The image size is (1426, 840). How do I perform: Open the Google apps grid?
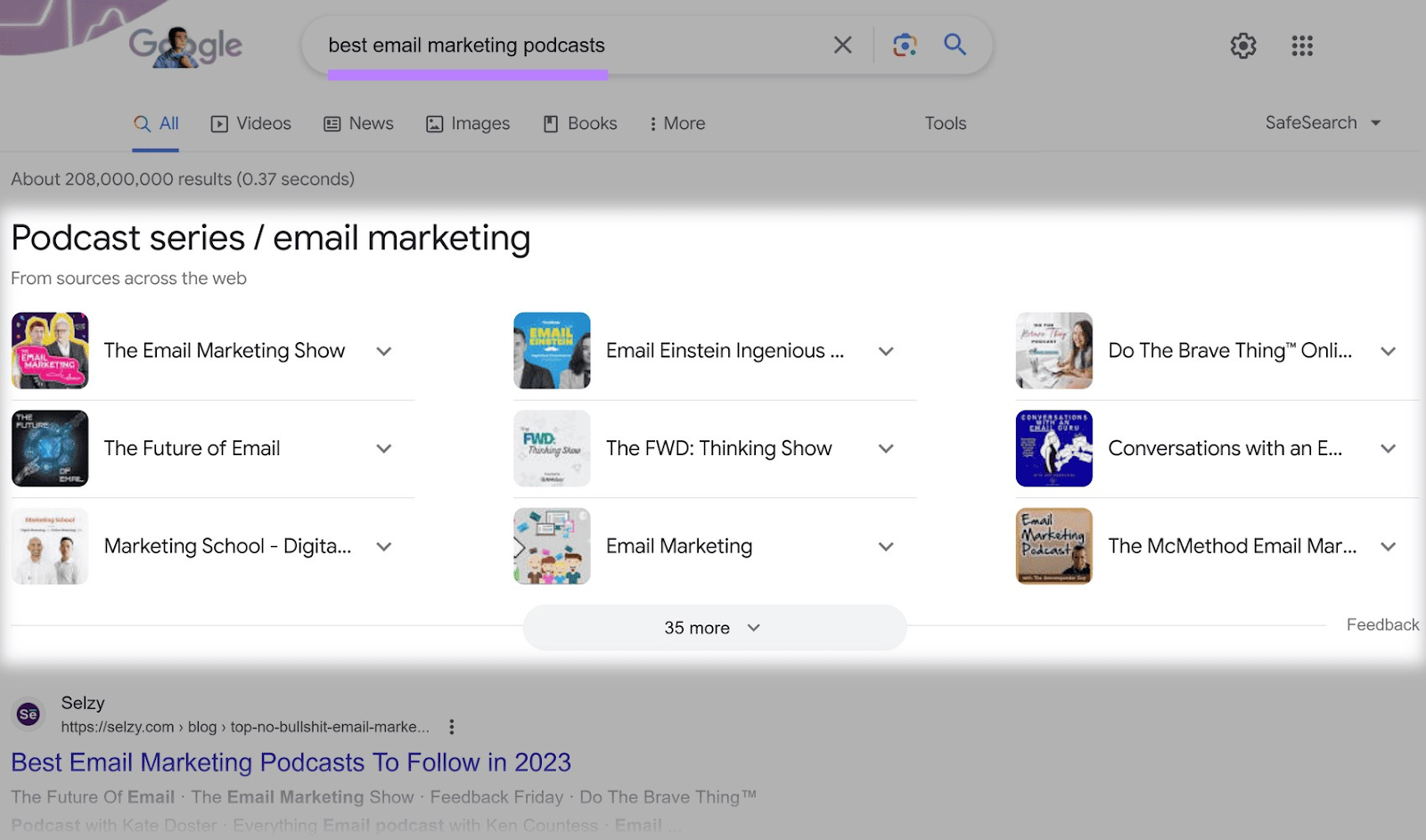(x=1302, y=45)
